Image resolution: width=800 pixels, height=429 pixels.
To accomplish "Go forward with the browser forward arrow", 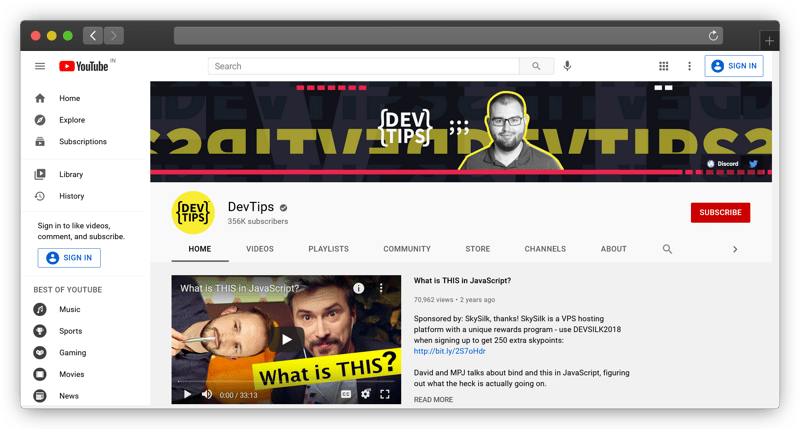I will (114, 35).
